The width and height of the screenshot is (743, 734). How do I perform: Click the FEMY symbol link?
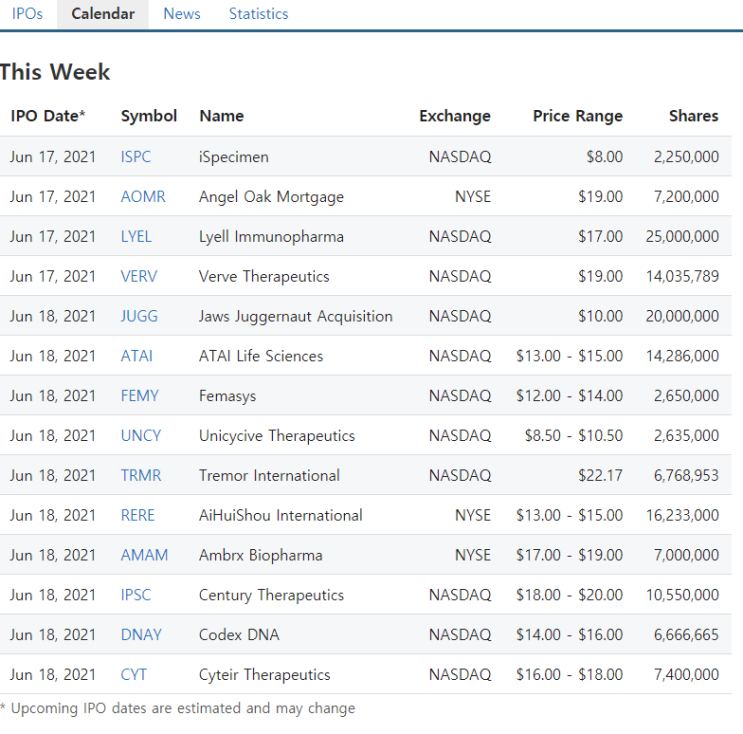(x=139, y=396)
